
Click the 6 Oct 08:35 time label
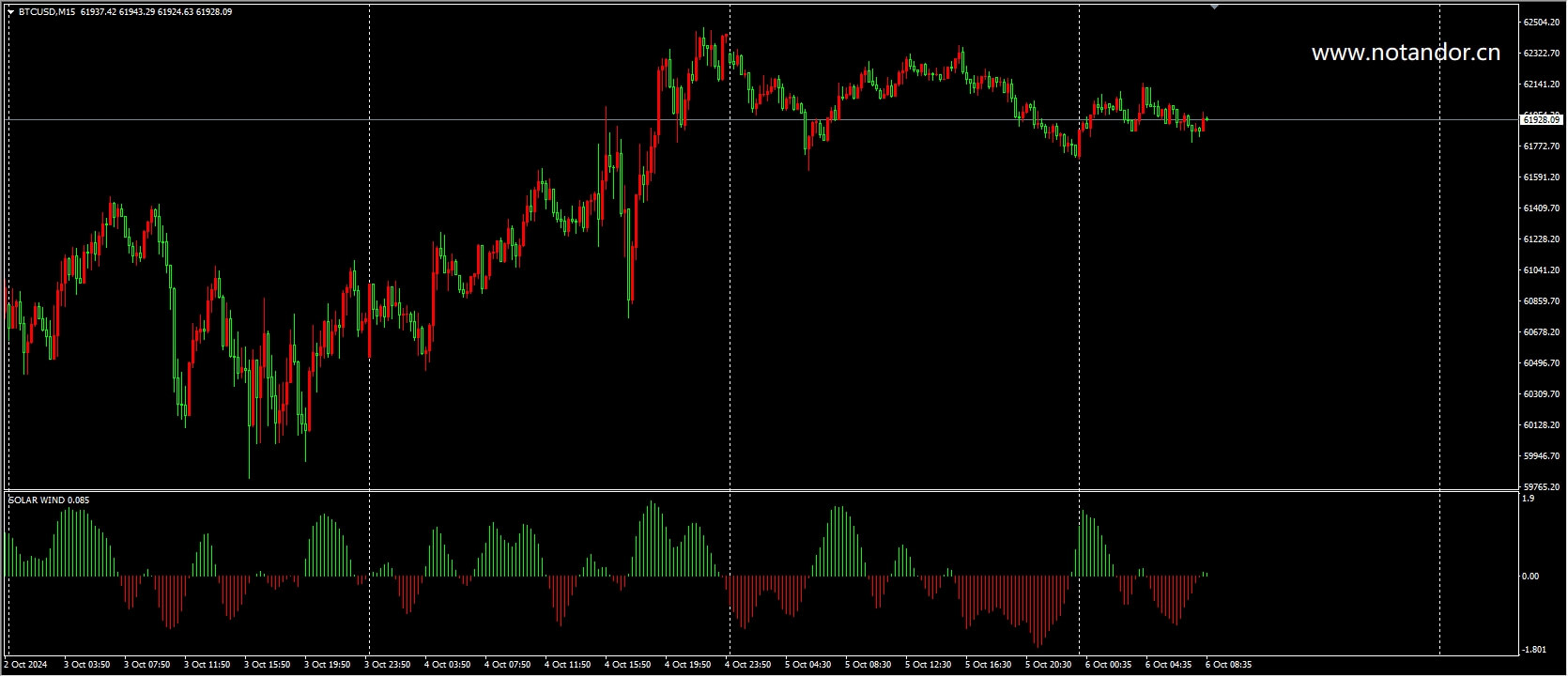pyautogui.click(x=1228, y=665)
